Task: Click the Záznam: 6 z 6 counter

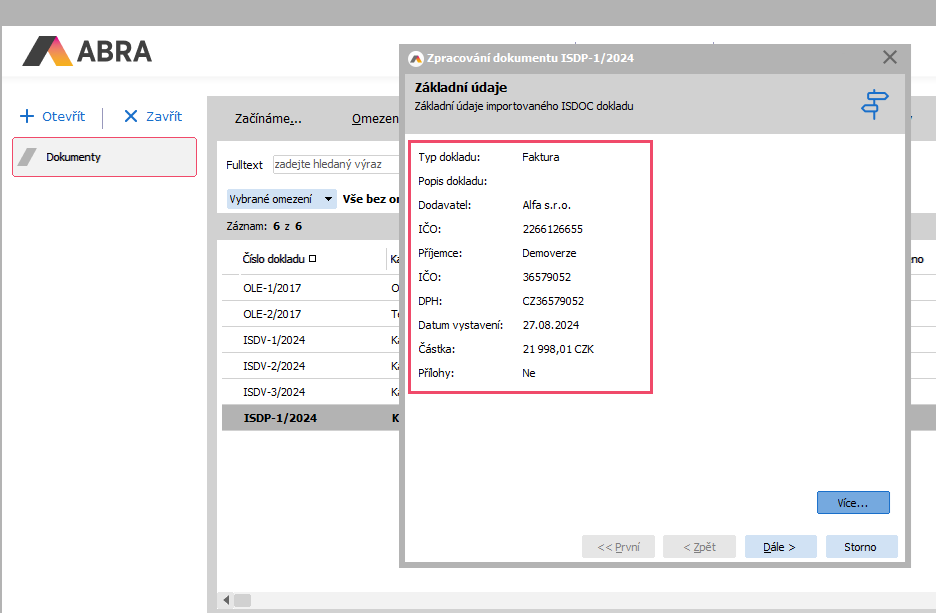Action: coord(264,226)
